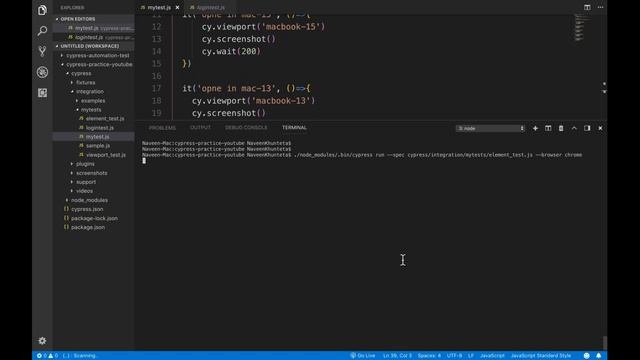Screen dimensions: 640x360
Task: Open the Explorer view icon
Action: click(x=42, y=10)
